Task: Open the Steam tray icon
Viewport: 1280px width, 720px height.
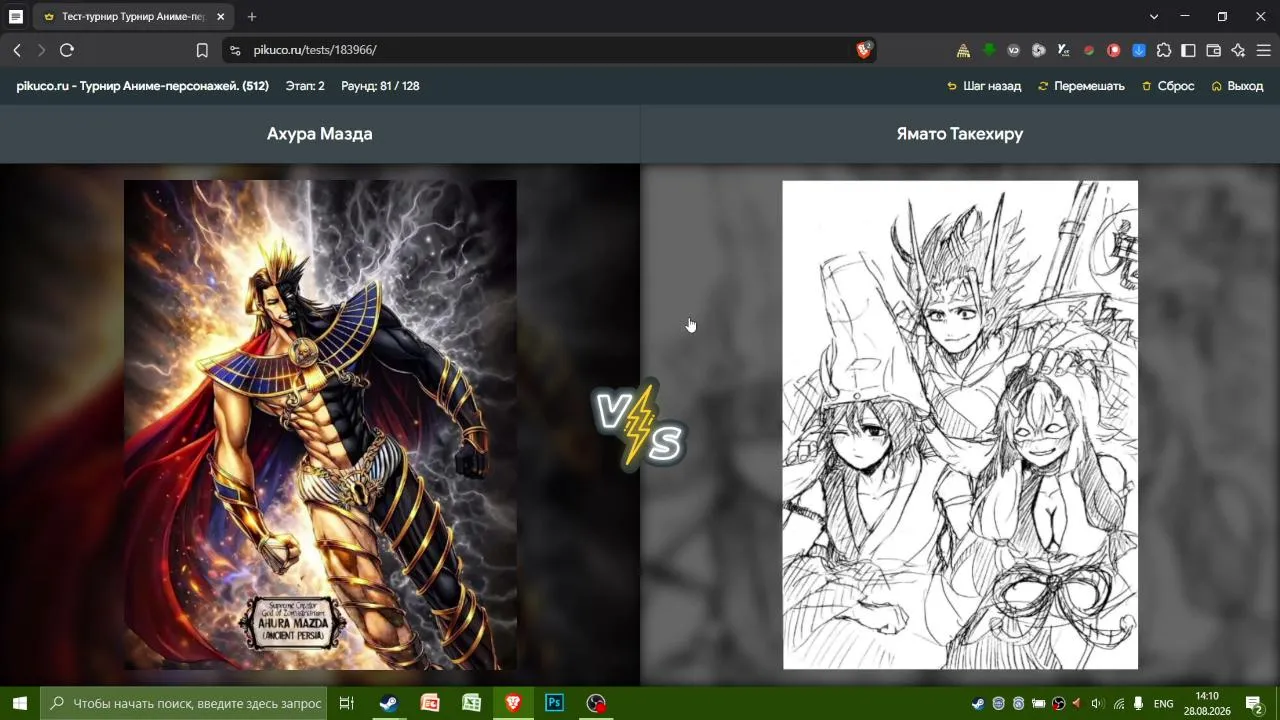Action: click(x=978, y=704)
